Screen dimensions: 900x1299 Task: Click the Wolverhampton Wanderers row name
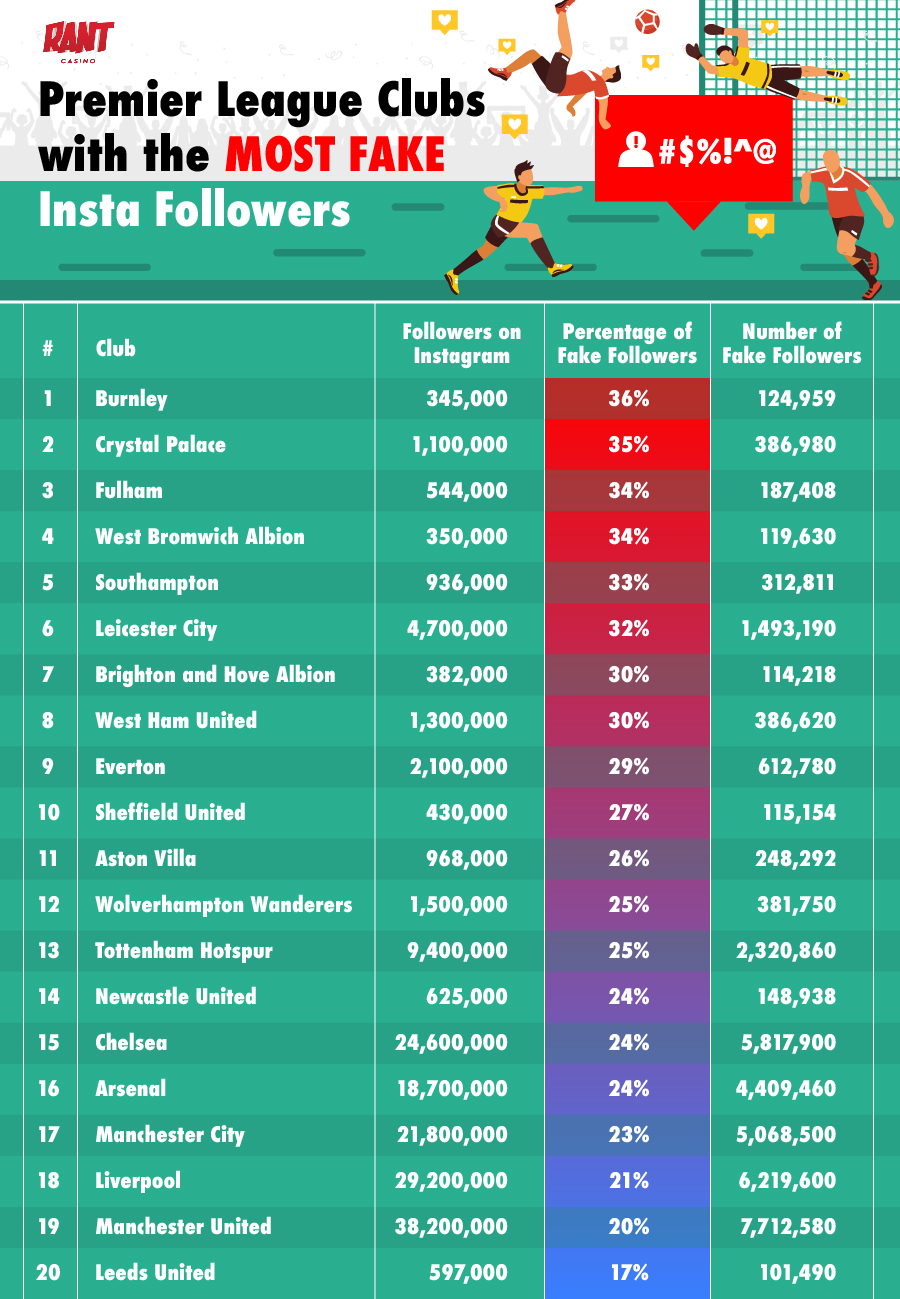coord(224,905)
